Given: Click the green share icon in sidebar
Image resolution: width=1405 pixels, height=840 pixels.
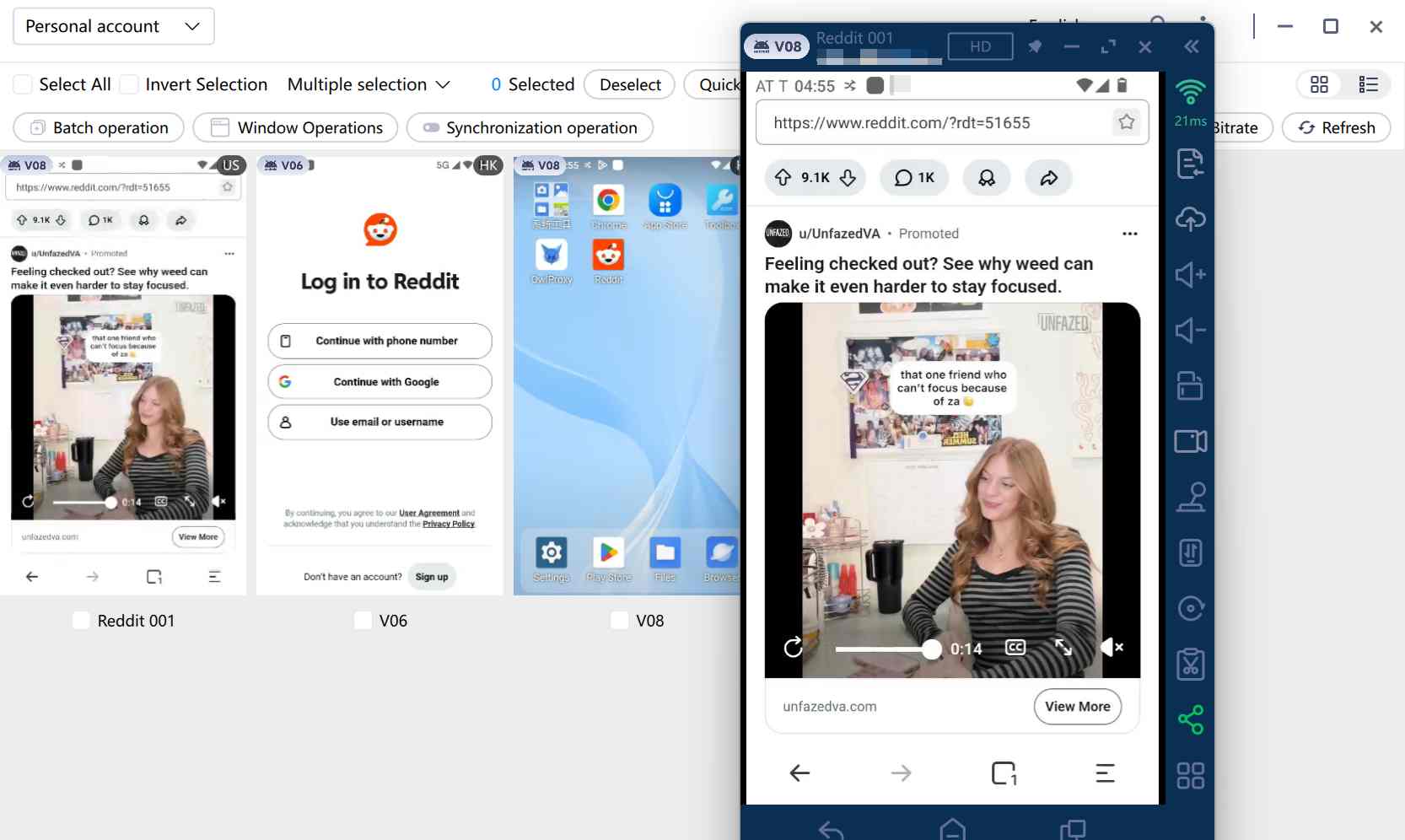Looking at the screenshot, I should point(1190,719).
